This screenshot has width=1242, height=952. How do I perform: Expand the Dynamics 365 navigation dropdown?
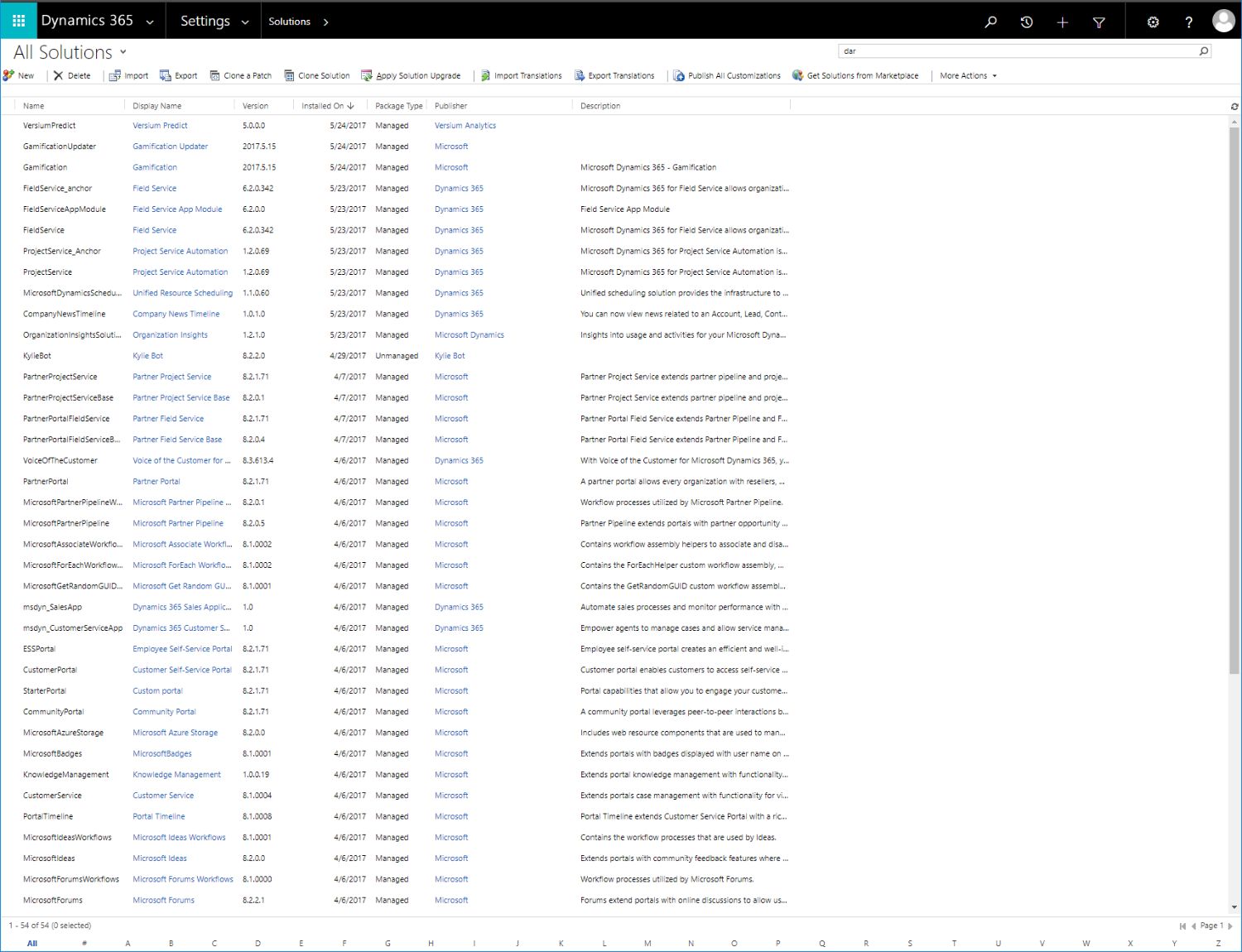(x=150, y=22)
